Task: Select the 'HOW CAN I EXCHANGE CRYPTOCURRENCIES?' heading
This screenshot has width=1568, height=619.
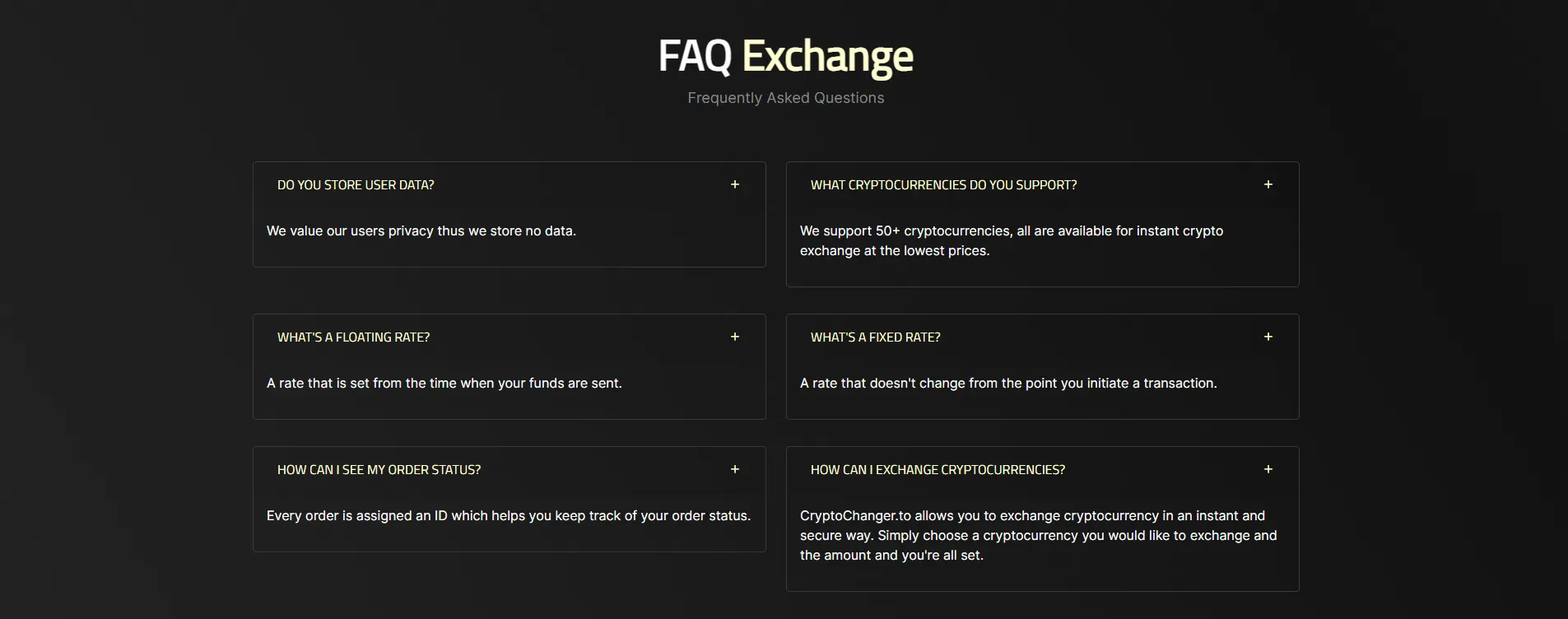Action: (x=938, y=470)
